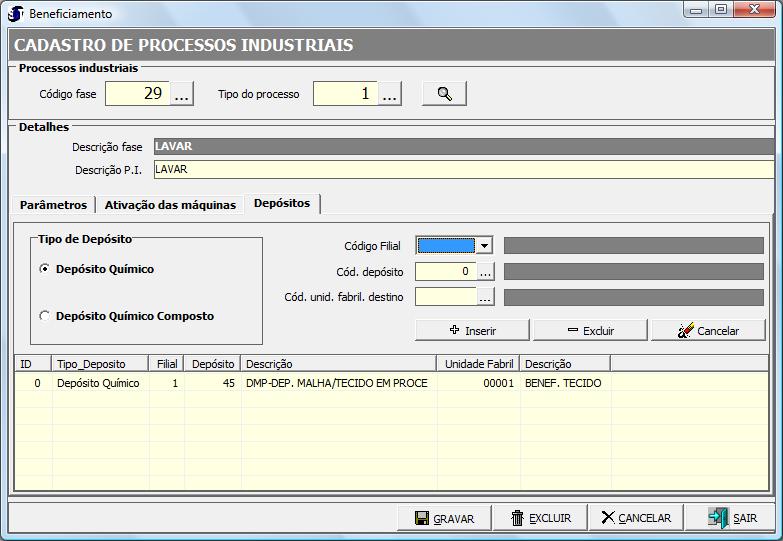This screenshot has height=541, width=783.
Task: Click the Gravar floppy disk button
Action: point(444,518)
